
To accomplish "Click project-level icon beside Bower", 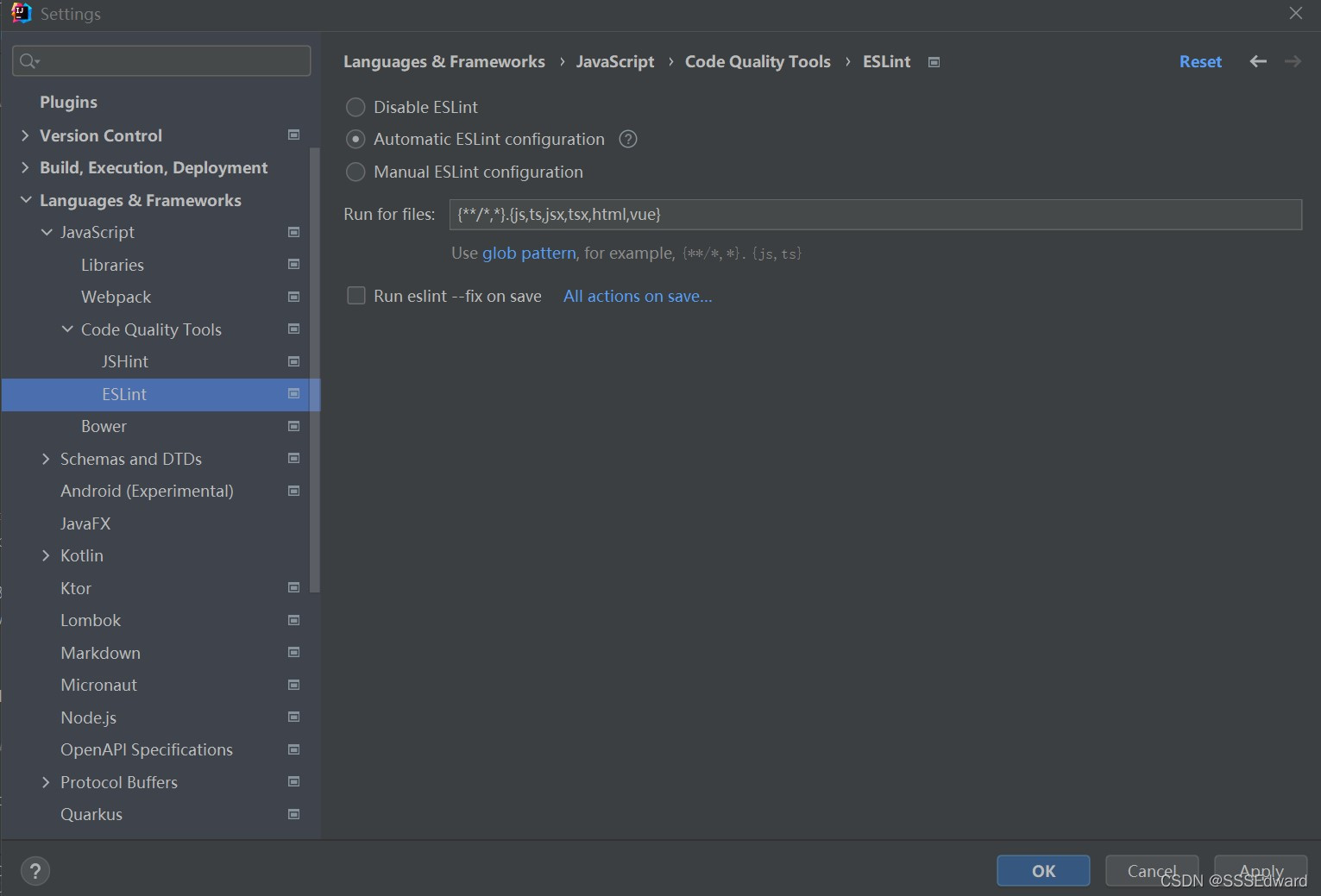I will pos(293,426).
